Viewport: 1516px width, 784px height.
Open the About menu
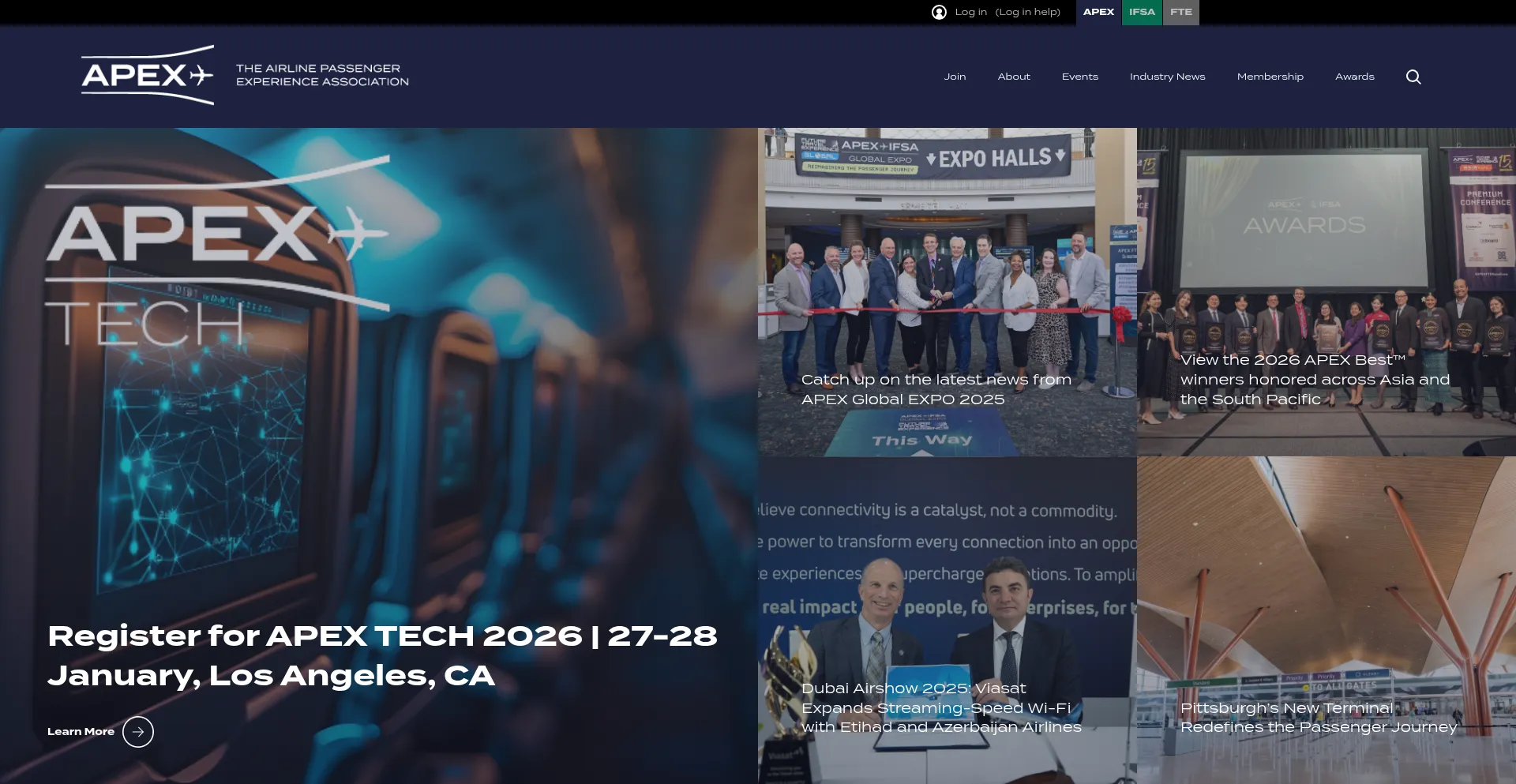pyautogui.click(x=1014, y=77)
